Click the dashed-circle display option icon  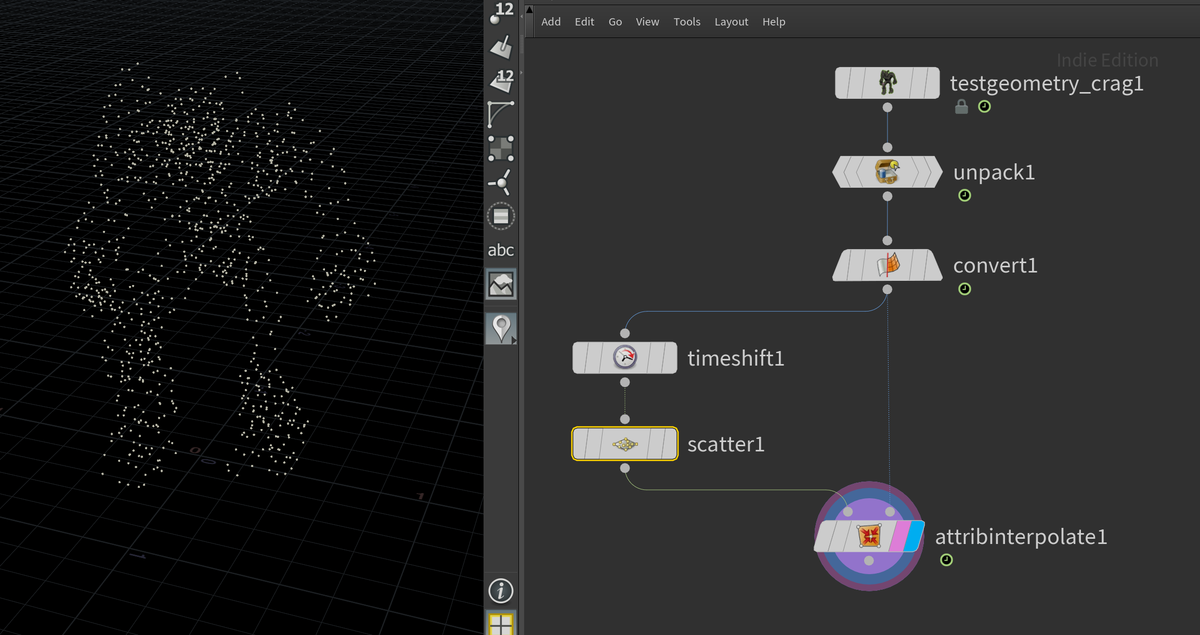click(x=501, y=216)
